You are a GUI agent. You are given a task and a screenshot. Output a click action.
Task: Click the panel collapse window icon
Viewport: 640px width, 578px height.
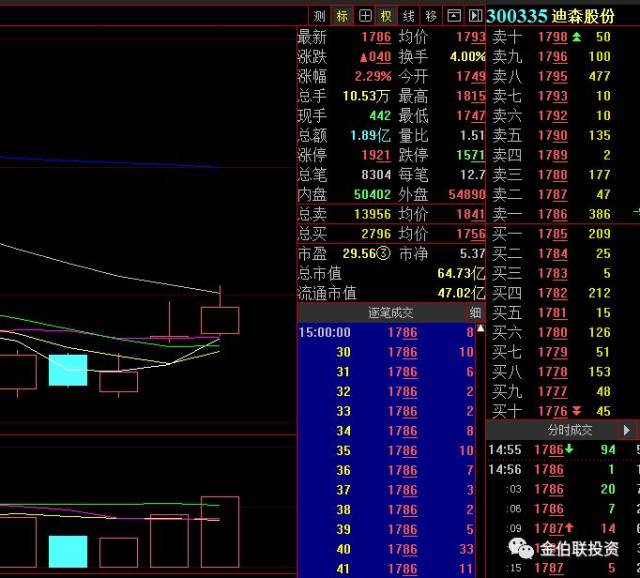coord(454,16)
